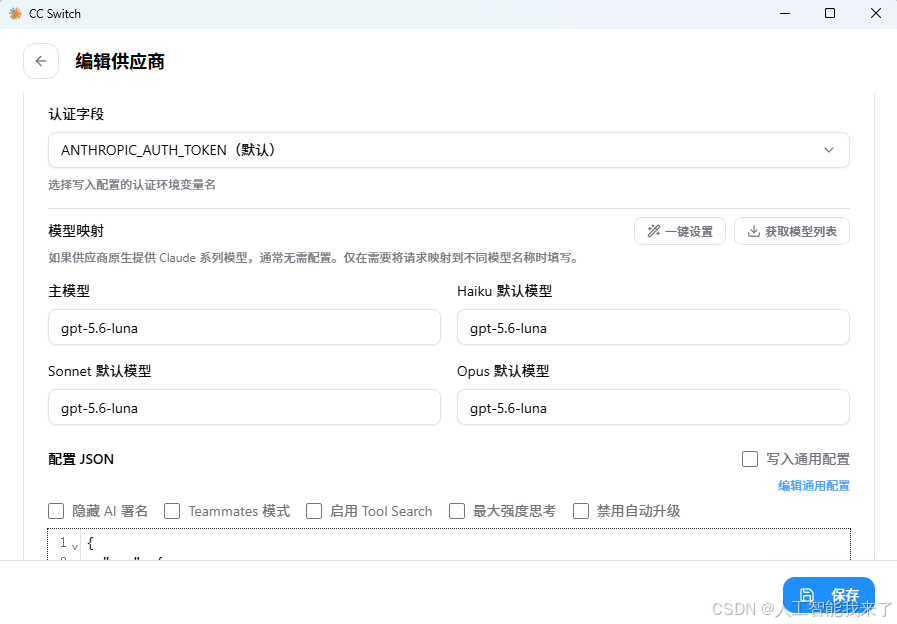Click the 模型映射 section heading
This screenshot has width=897, height=624.
click(76, 231)
